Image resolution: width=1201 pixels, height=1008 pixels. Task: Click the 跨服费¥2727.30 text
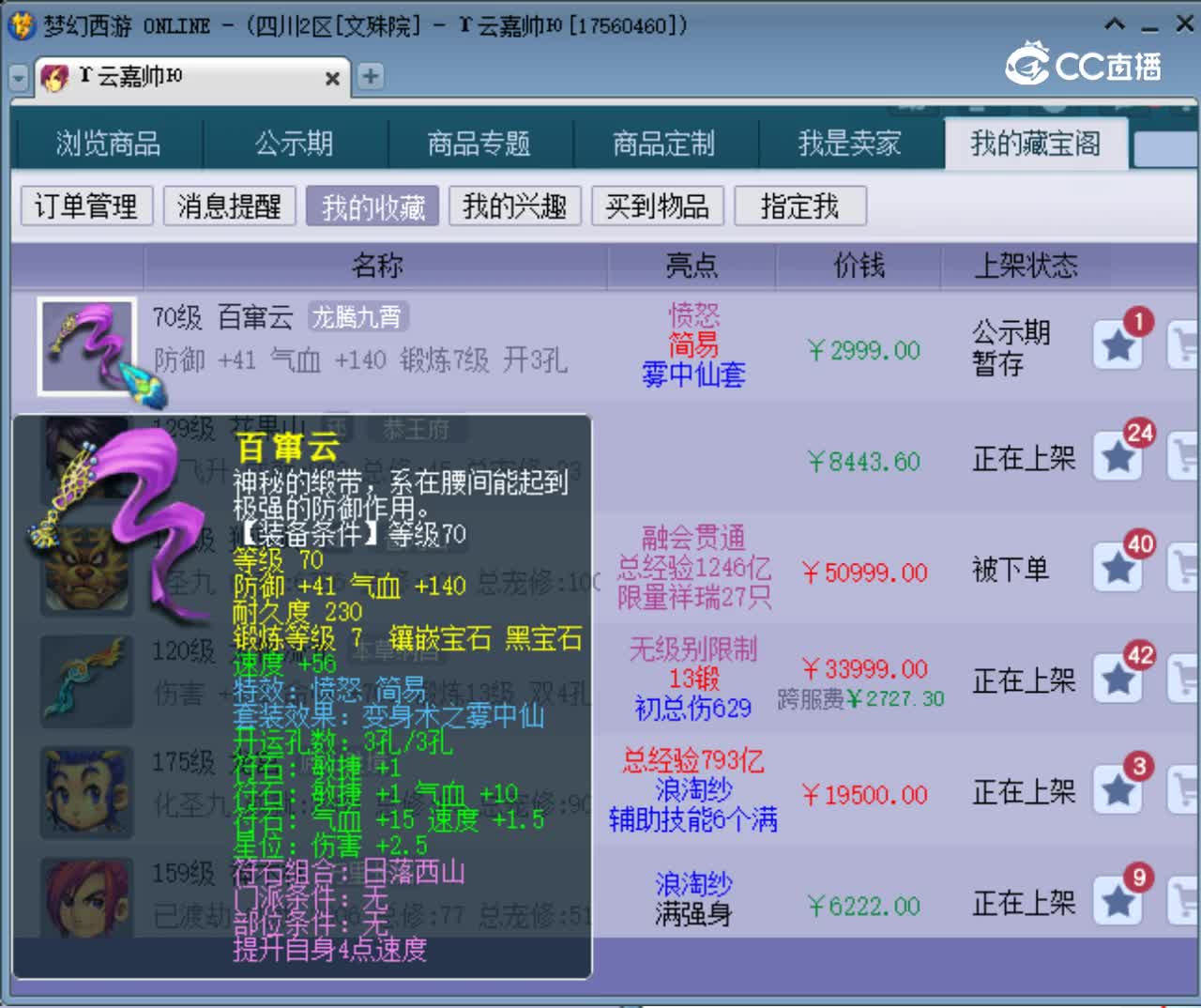pyautogui.click(x=860, y=699)
